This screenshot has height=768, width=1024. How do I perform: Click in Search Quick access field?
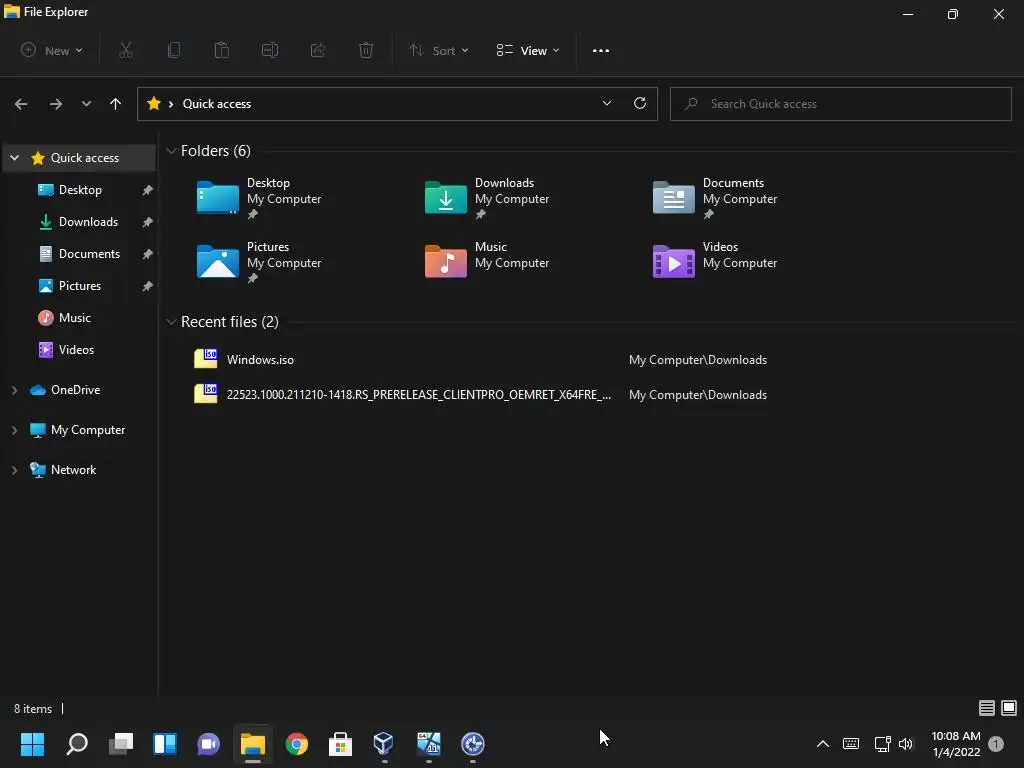pos(840,104)
